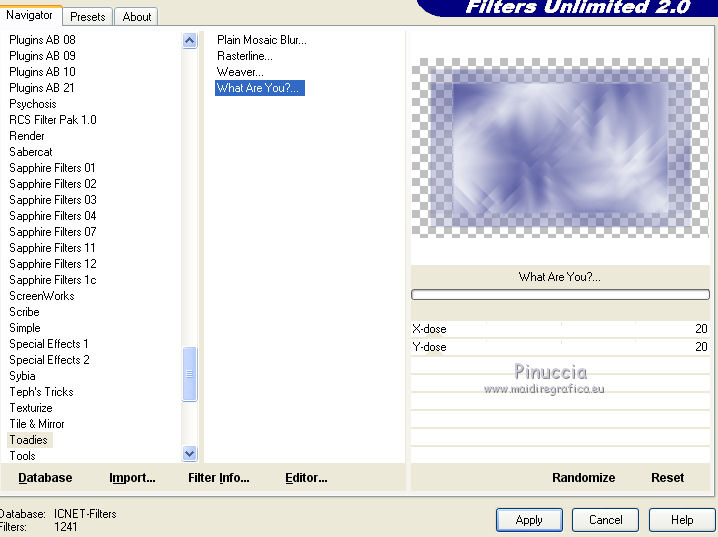Screen dimensions: 718x537
Task: Select Plugins AB 21 category
Action: pyautogui.click(x=42, y=88)
